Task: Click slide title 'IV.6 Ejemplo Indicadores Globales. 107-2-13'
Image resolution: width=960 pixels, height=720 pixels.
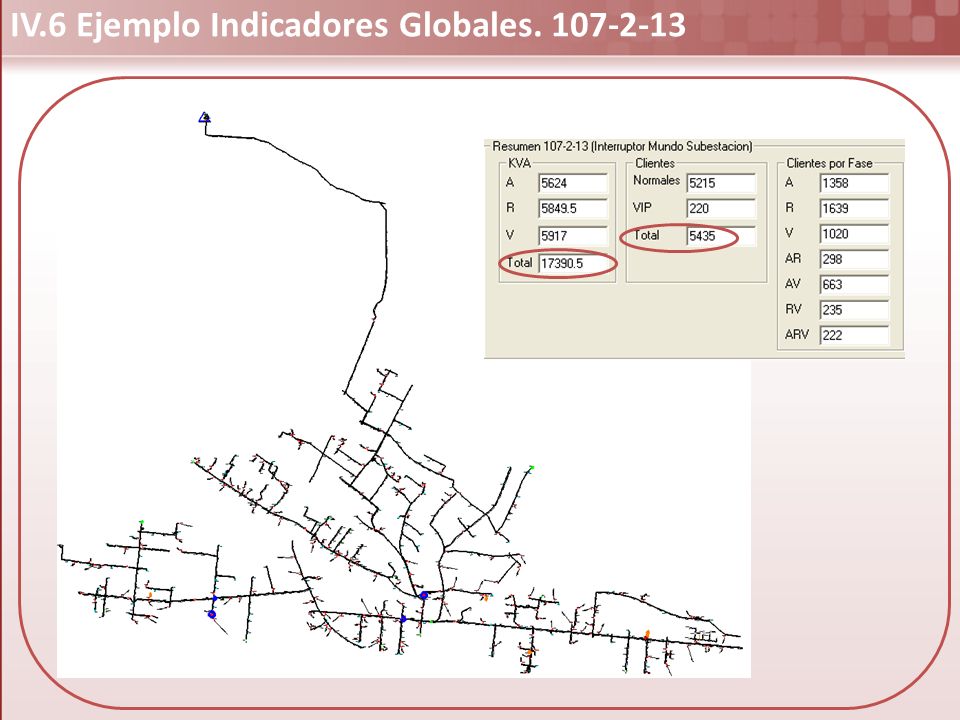Action: coord(348,26)
